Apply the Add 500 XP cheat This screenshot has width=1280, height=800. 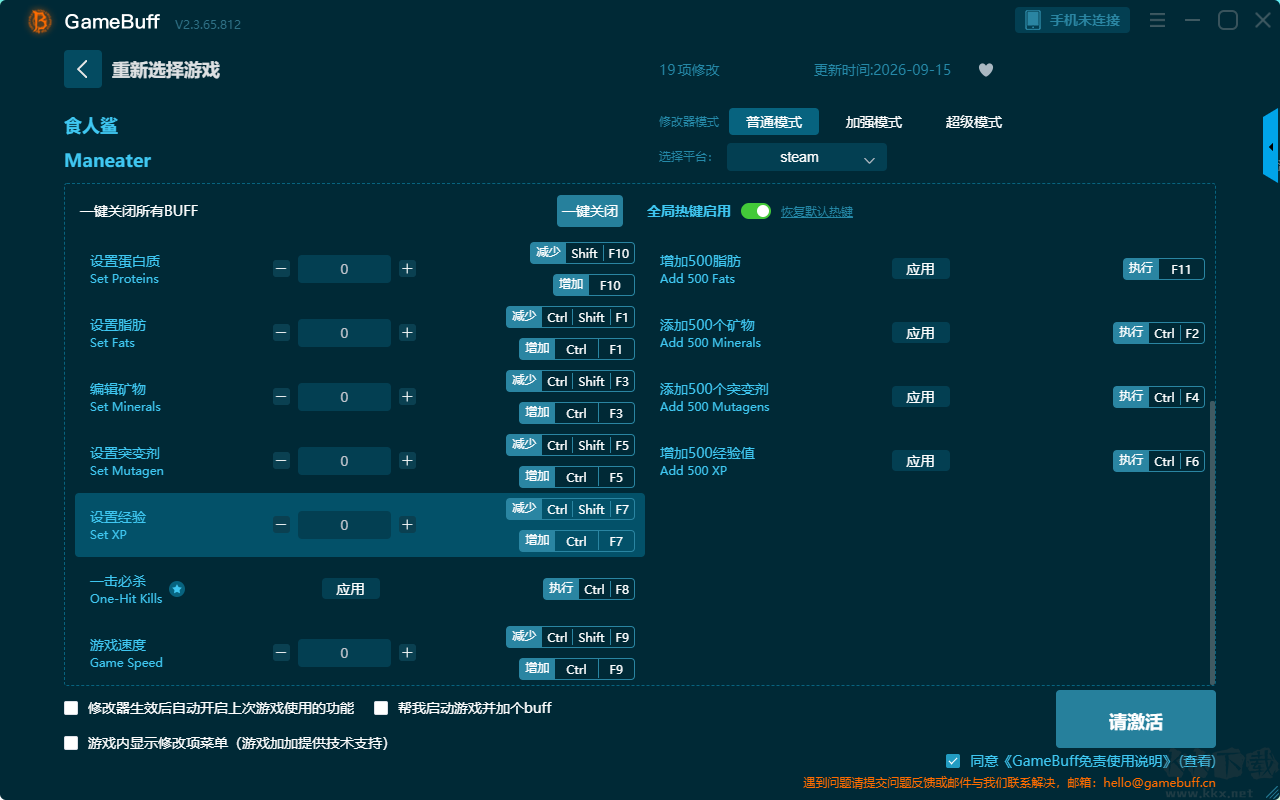(921, 461)
